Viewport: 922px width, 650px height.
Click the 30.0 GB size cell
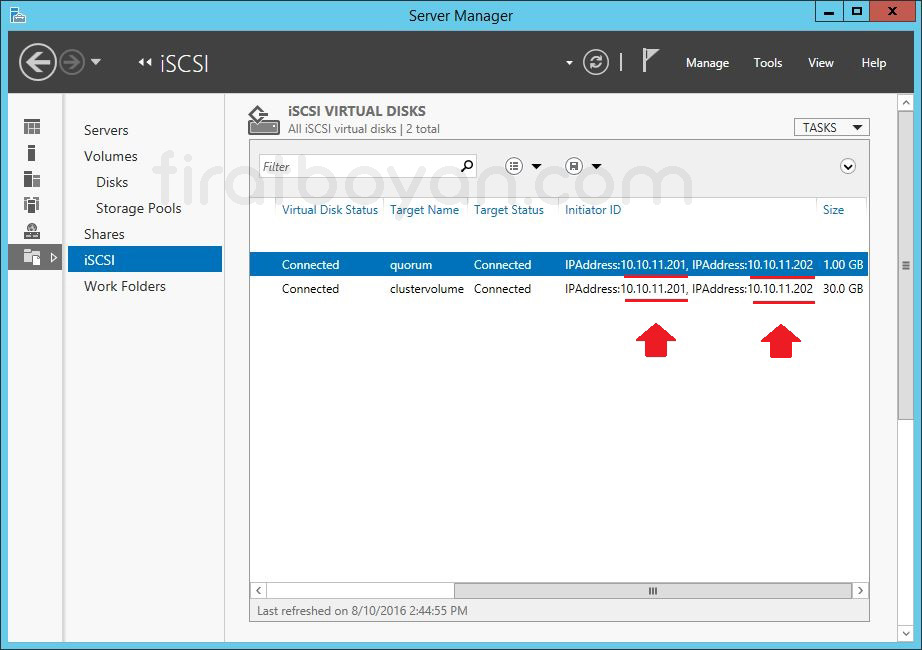tap(843, 289)
